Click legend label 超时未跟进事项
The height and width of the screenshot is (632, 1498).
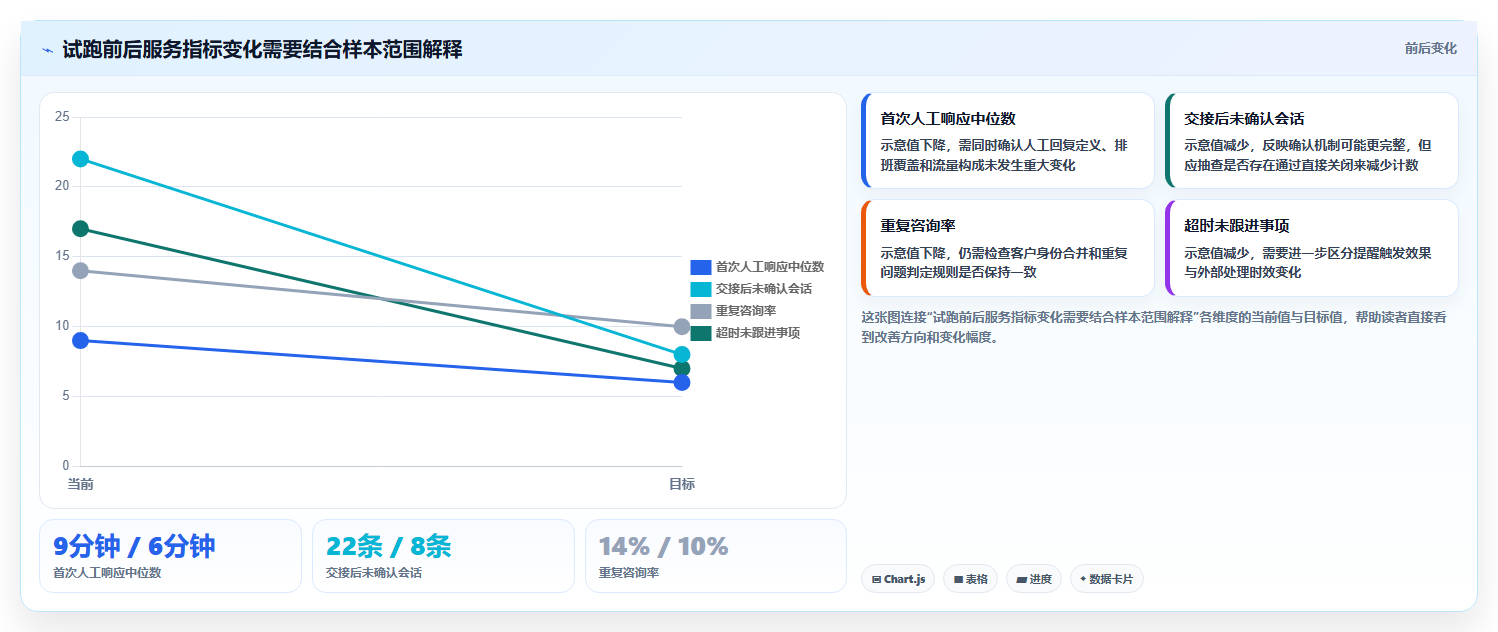pyautogui.click(x=758, y=333)
